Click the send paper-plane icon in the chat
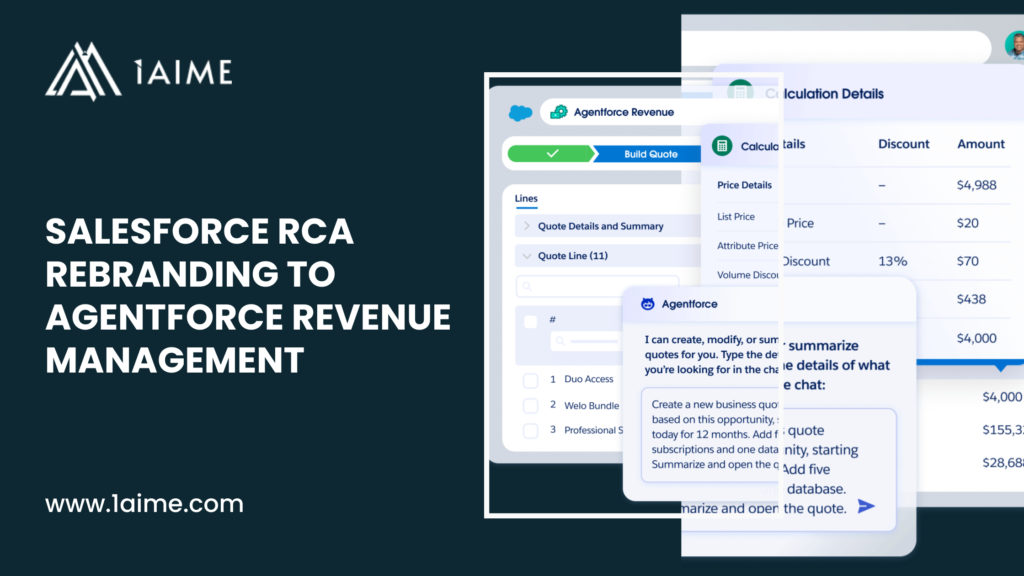The height and width of the screenshot is (576, 1024). pos(866,507)
